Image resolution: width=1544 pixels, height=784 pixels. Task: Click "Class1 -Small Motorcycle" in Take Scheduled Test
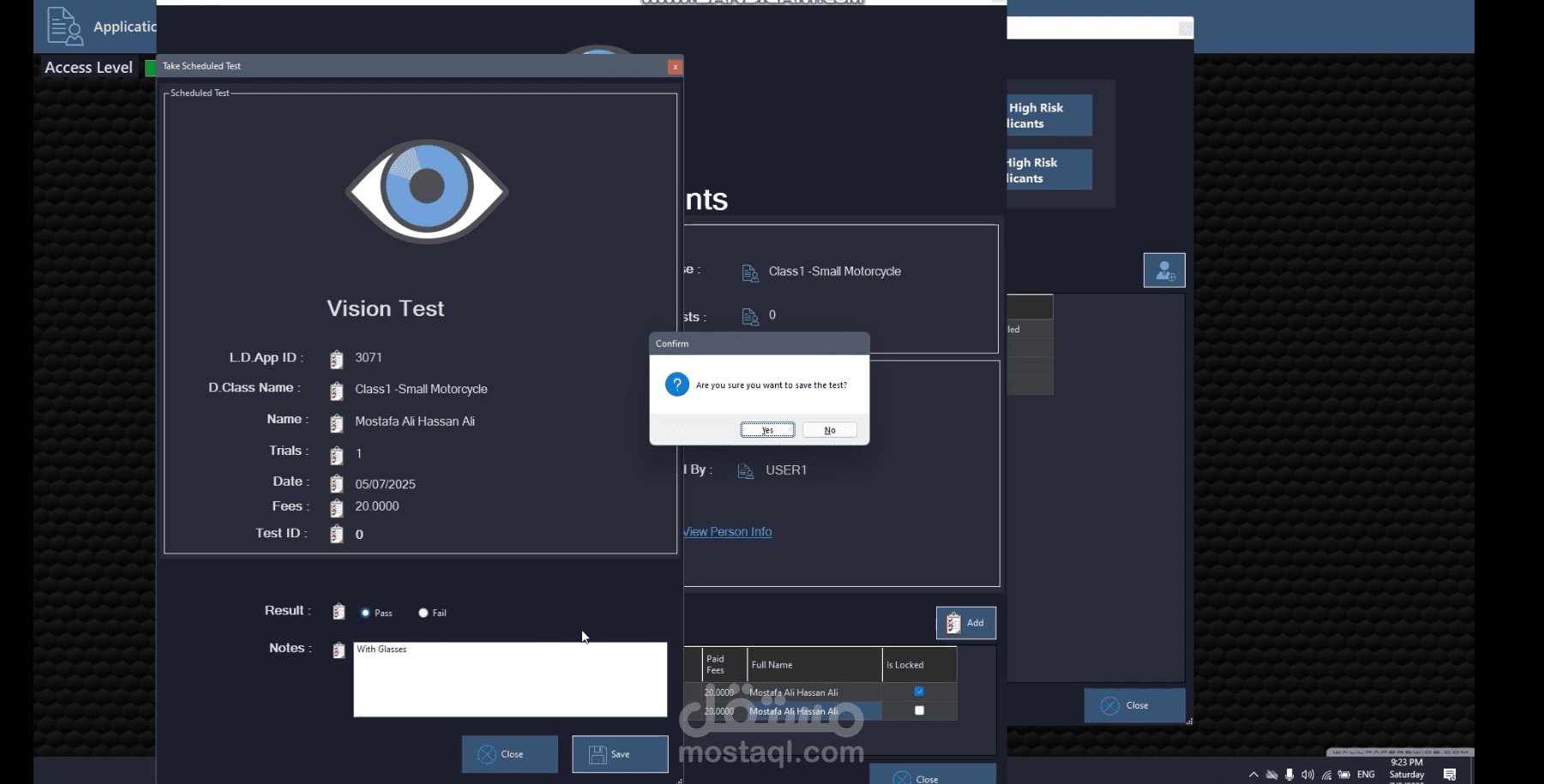click(421, 389)
